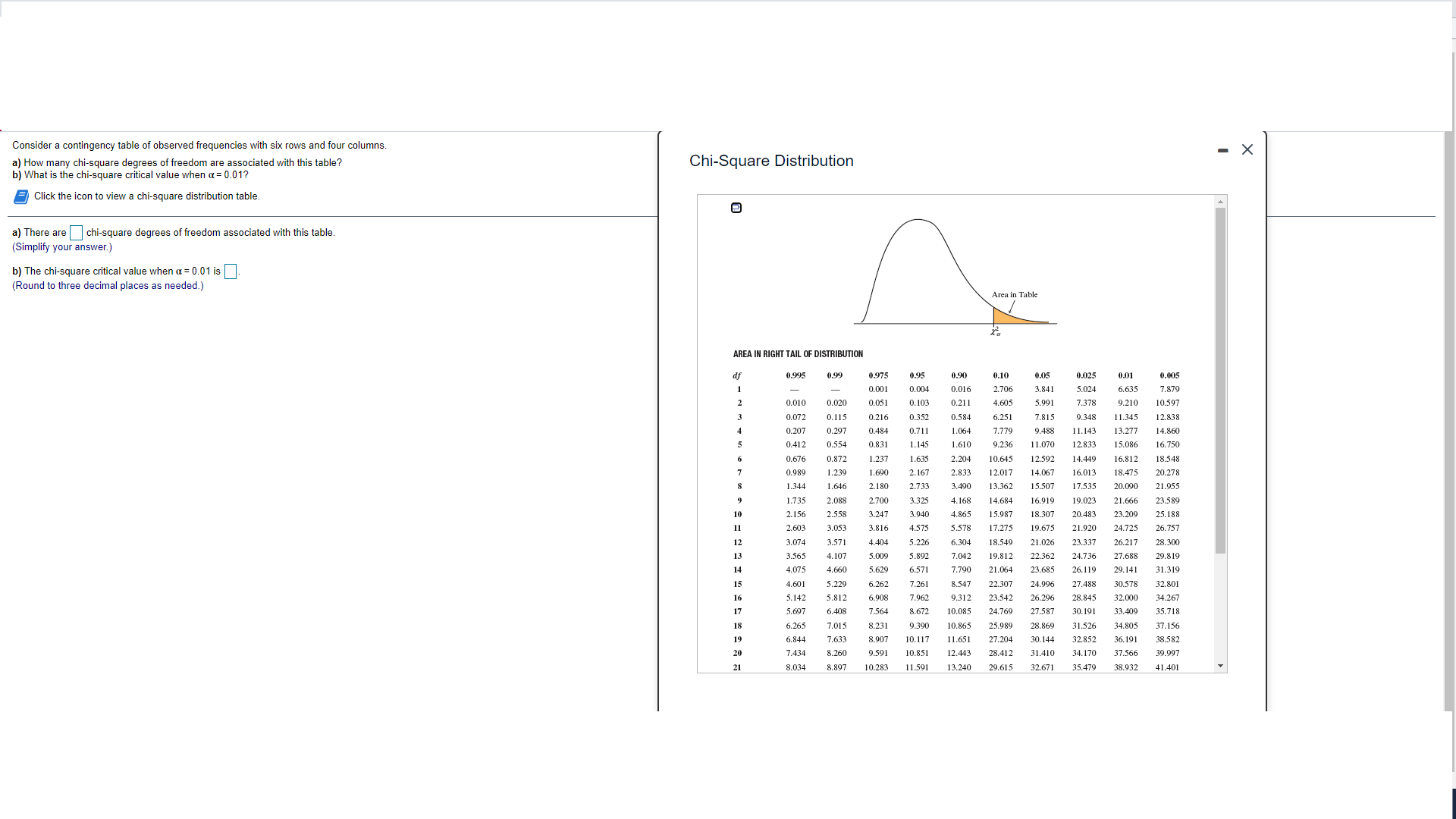
Task: Close the Chi-Square Distribution popup
Action: click(x=1247, y=149)
